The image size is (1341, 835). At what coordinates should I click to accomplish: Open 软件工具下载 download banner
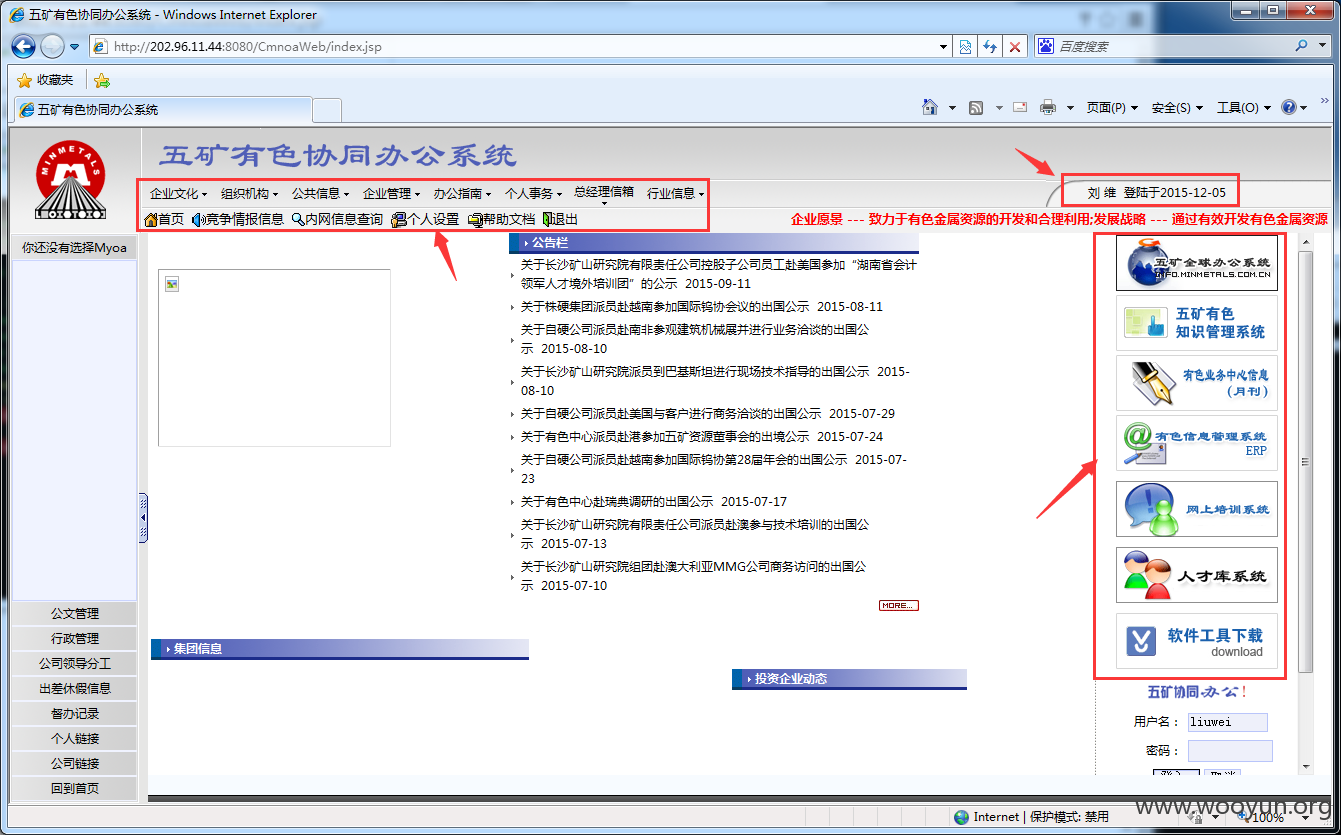[1197, 641]
